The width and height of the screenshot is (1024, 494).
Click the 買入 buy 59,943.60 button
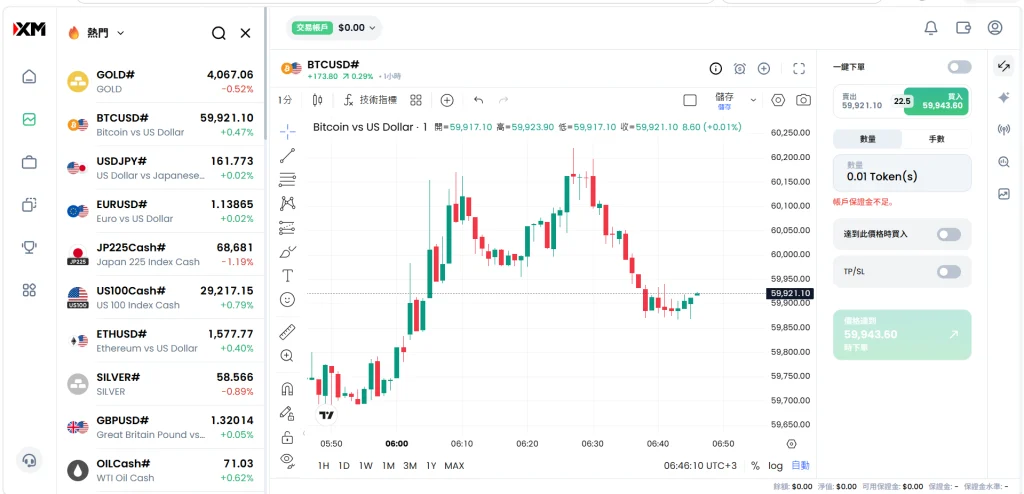coord(937,101)
